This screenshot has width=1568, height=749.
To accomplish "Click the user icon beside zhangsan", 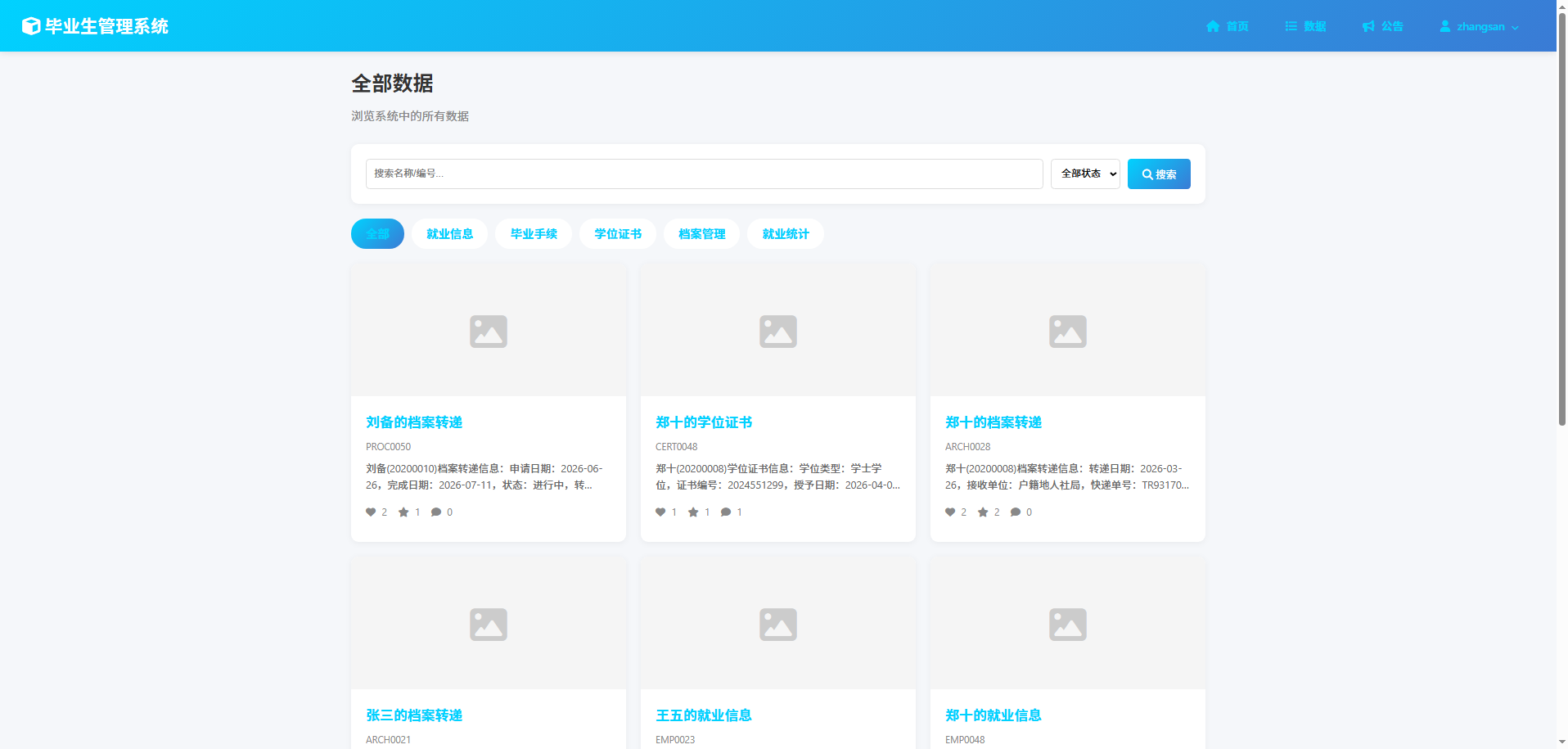I will pos(1445,26).
